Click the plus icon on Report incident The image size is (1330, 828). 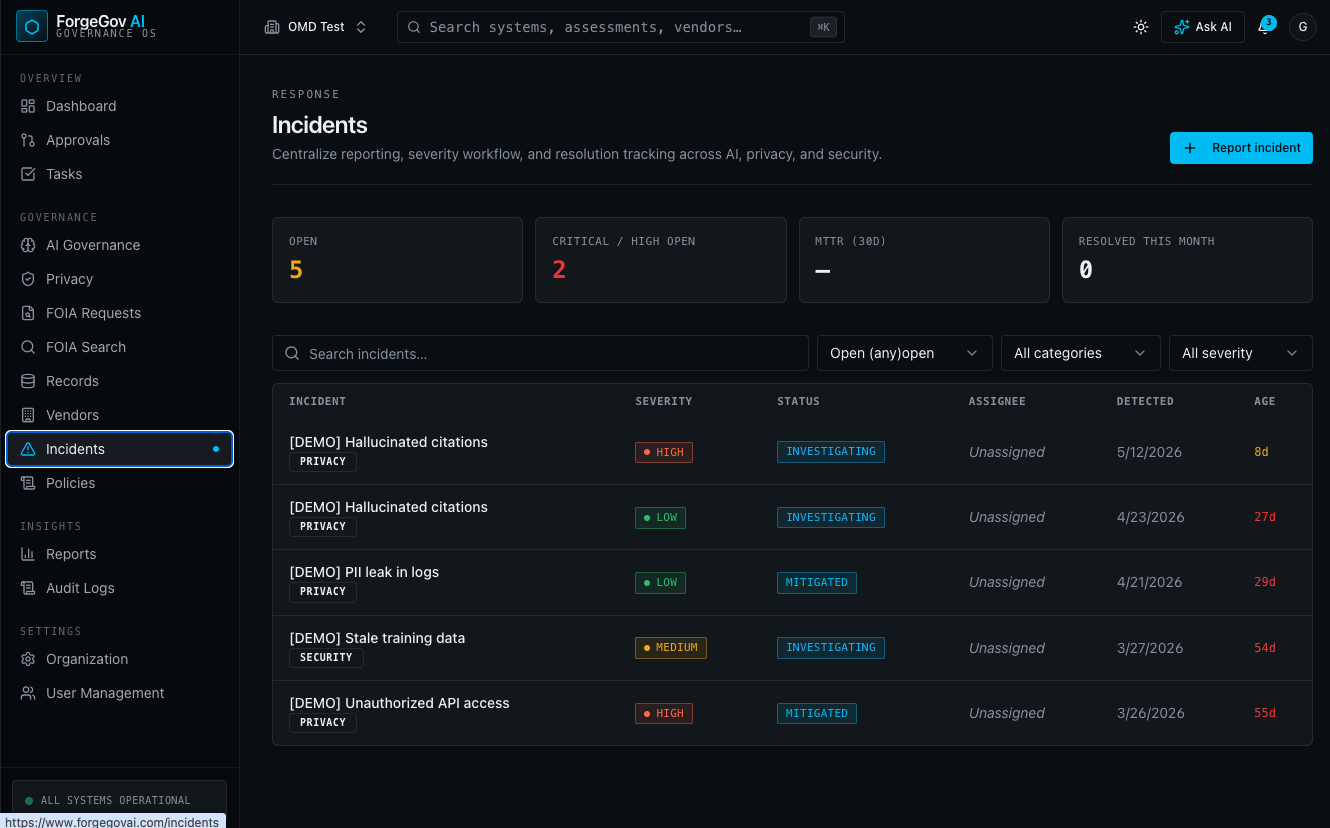coord(1190,148)
